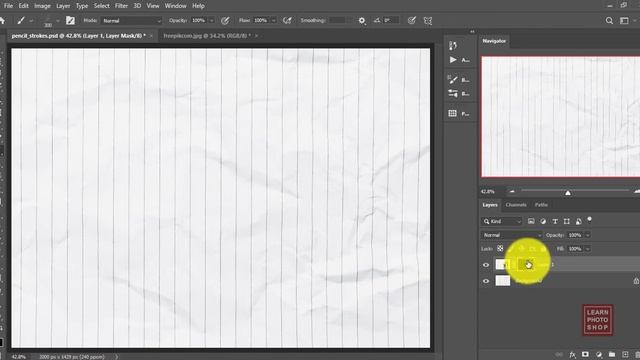Select the Background layer thumbnail
The width and height of the screenshot is (640, 360).
pos(503,281)
